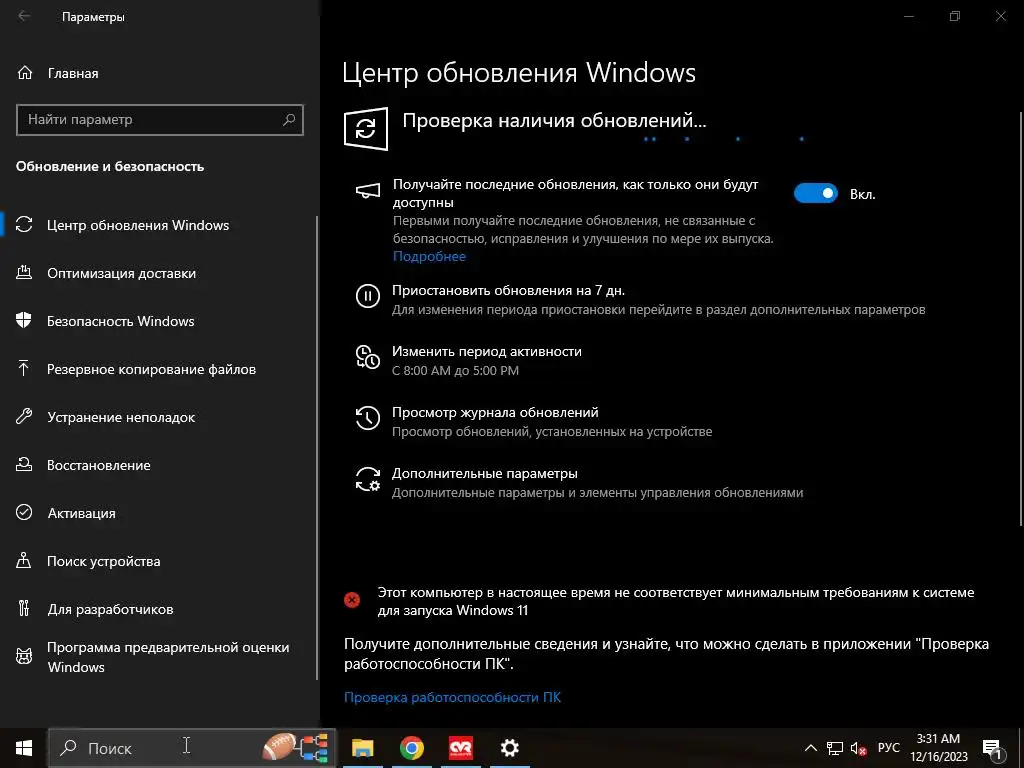Click the main content vertical scrollbar
Viewport: 1024px width, 768px height.
1021,317
